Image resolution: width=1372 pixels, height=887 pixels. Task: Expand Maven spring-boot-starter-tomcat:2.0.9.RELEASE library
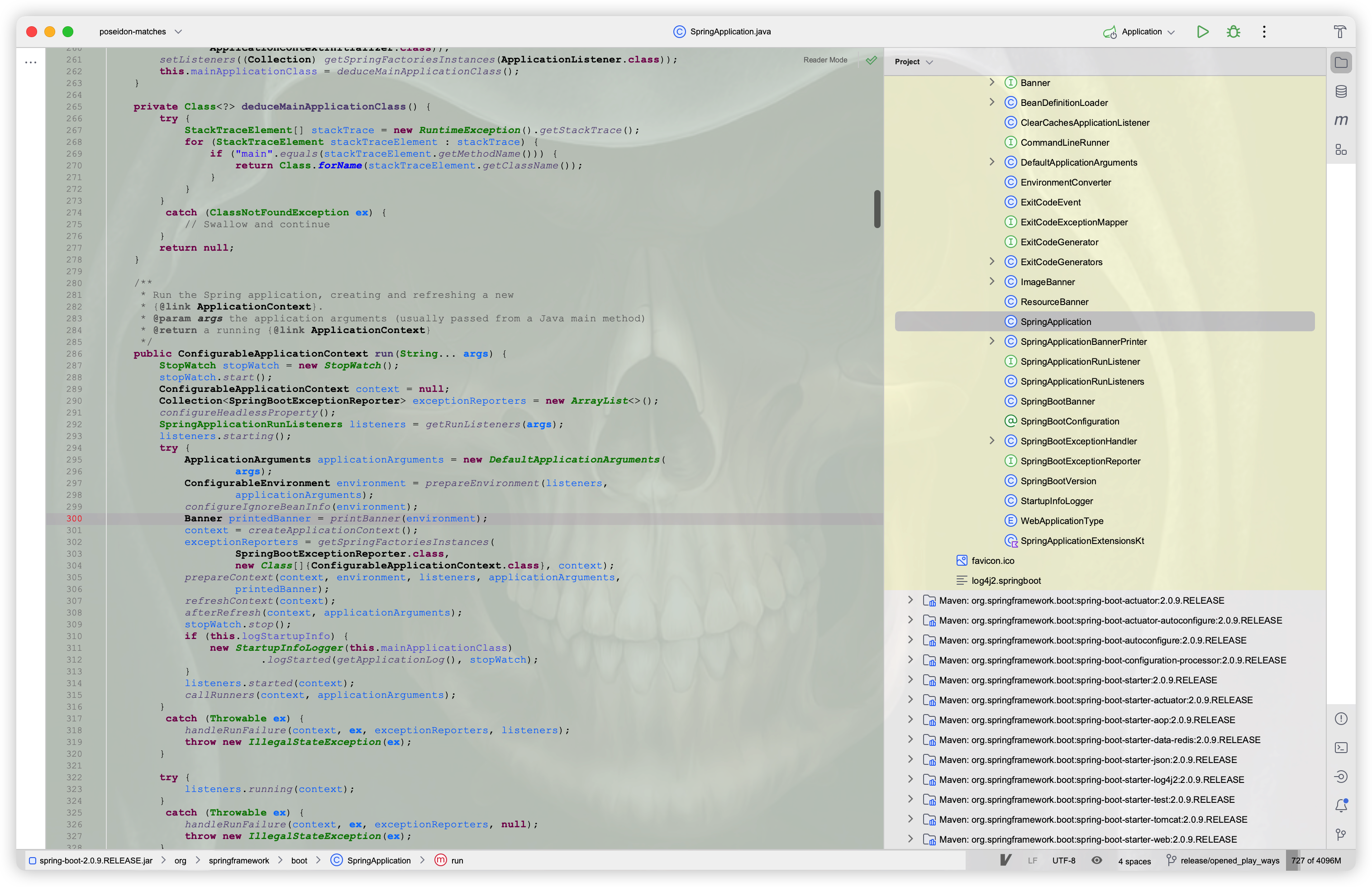pyautogui.click(x=910, y=819)
